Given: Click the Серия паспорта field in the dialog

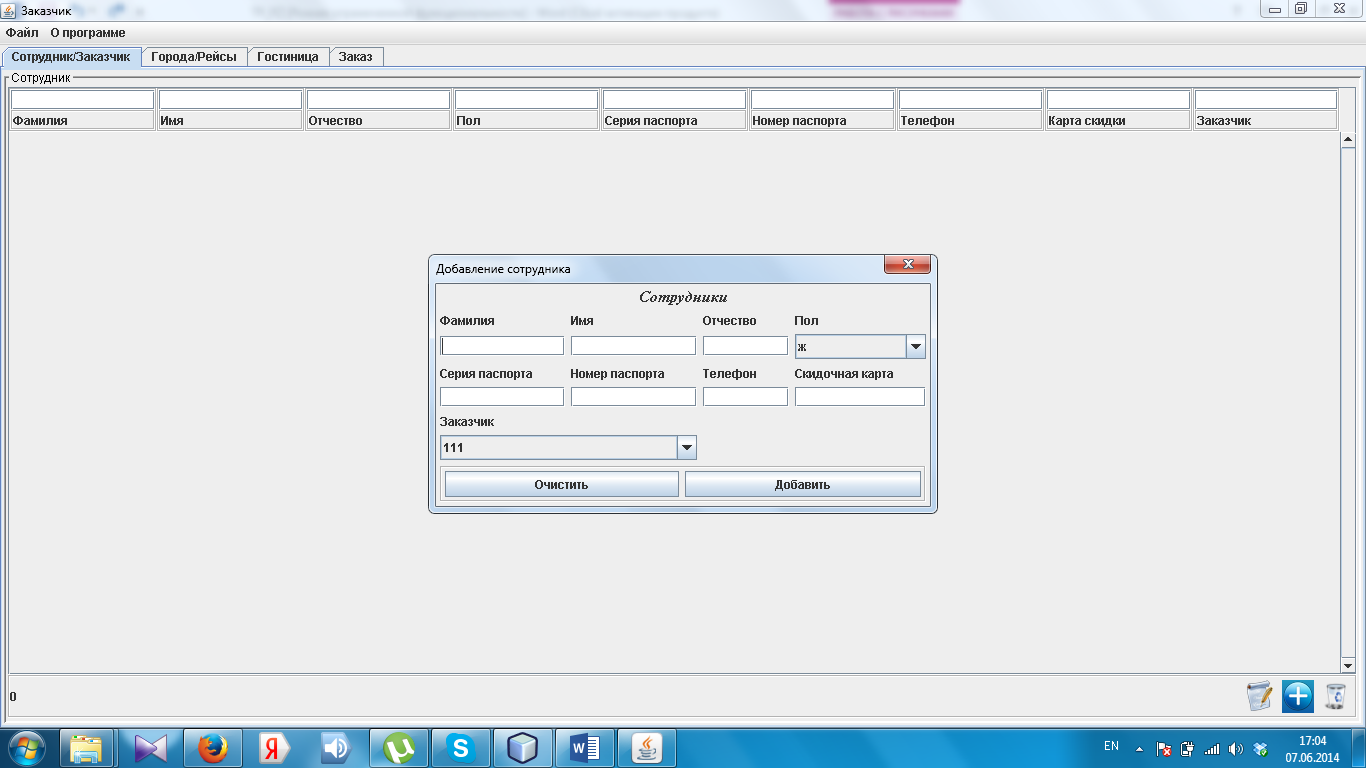Looking at the screenshot, I should (502, 397).
